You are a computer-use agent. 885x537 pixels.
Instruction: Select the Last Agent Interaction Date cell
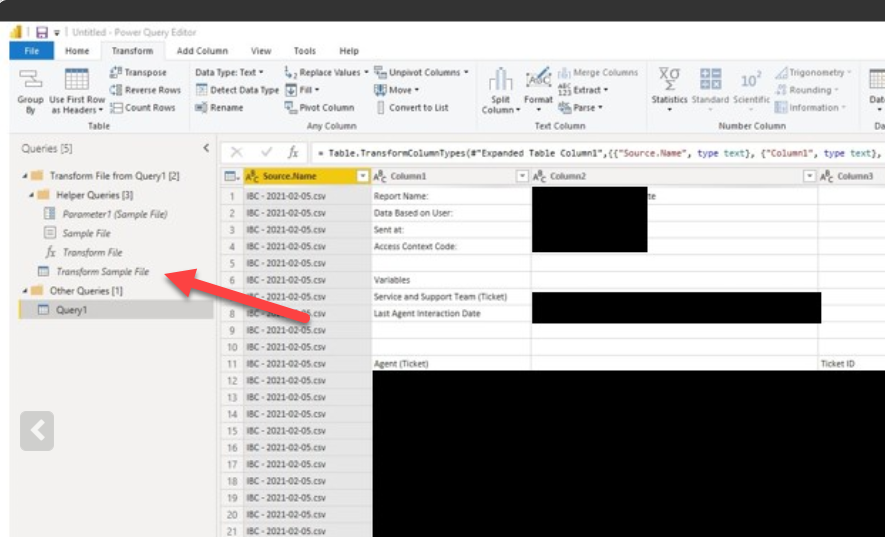pos(451,313)
